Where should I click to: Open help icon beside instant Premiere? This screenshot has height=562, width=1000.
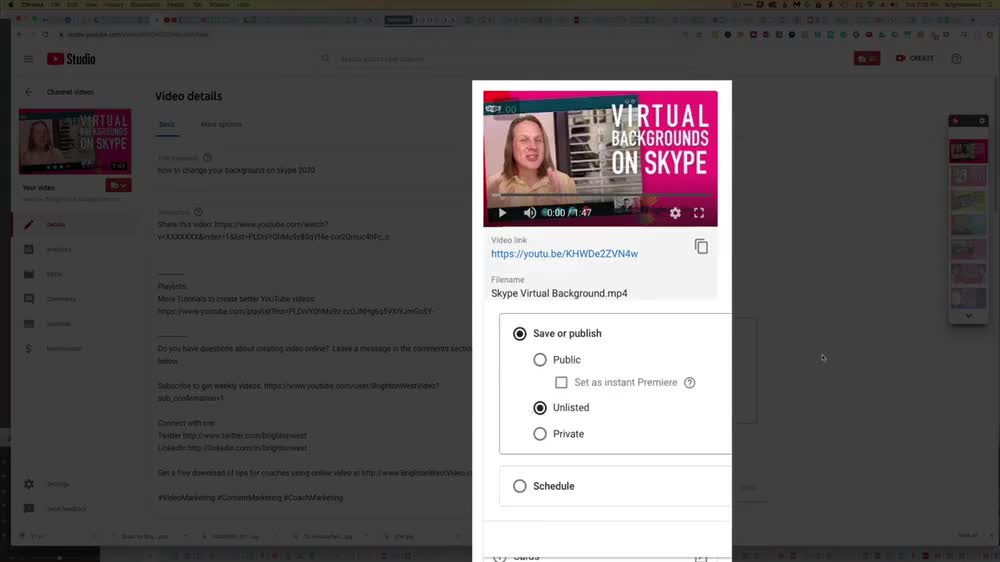point(689,383)
